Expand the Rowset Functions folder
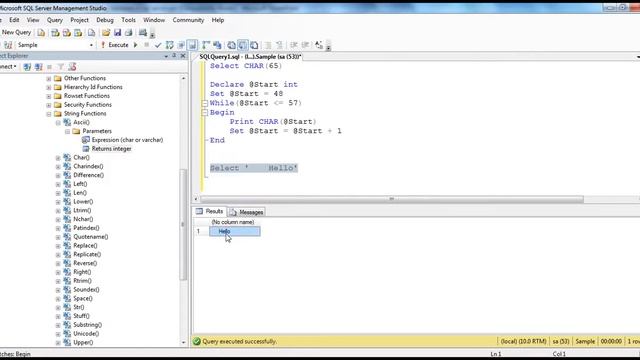640x360 pixels. pos(49,96)
